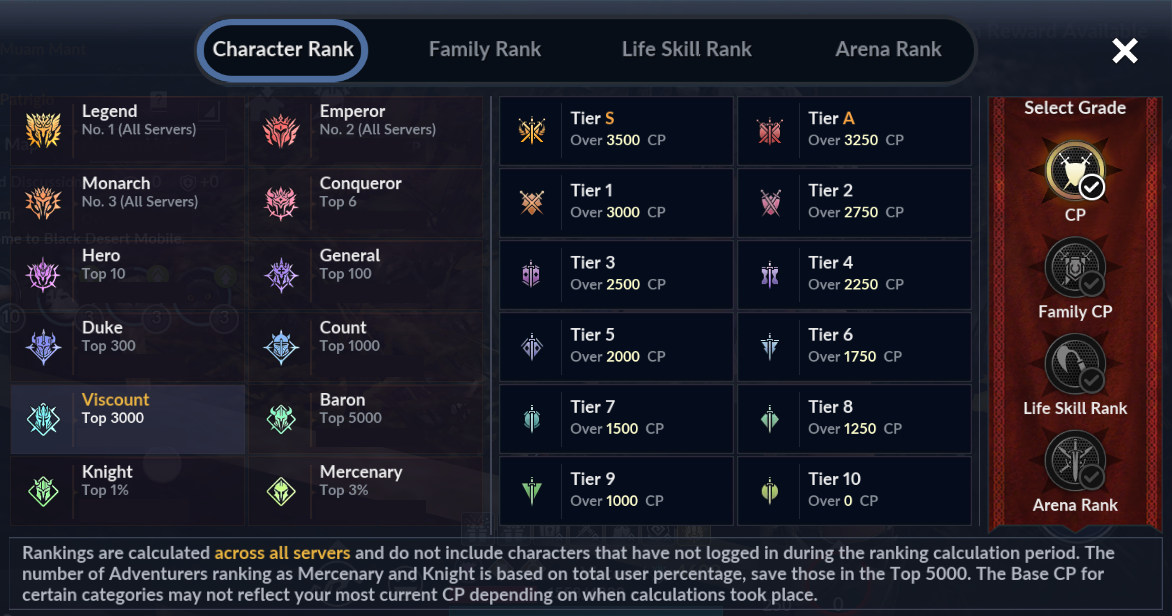Close the ranking window with X

click(1124, 51)
